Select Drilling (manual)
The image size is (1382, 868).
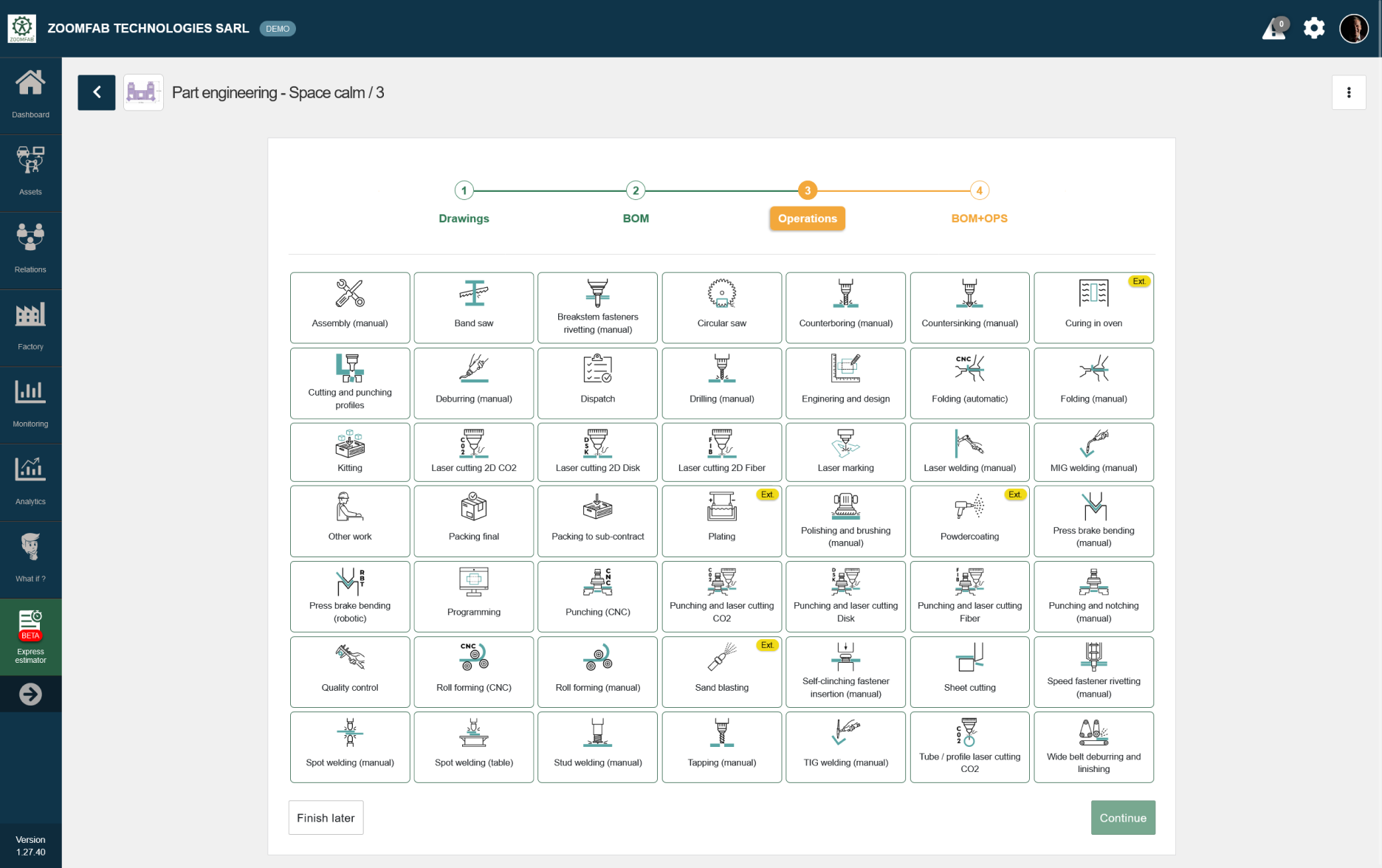pos(722,383)
